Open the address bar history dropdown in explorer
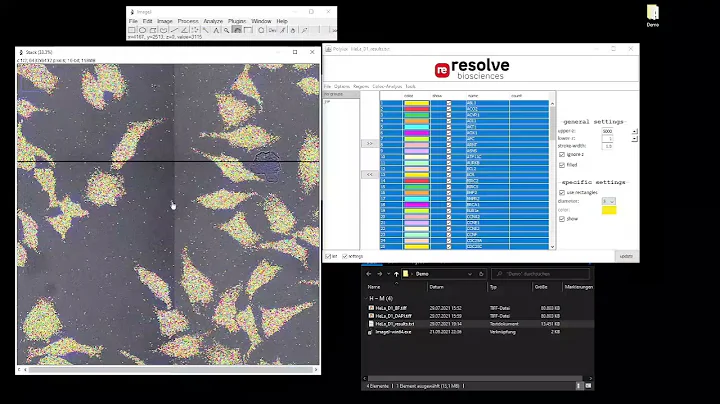 [470, 274]
